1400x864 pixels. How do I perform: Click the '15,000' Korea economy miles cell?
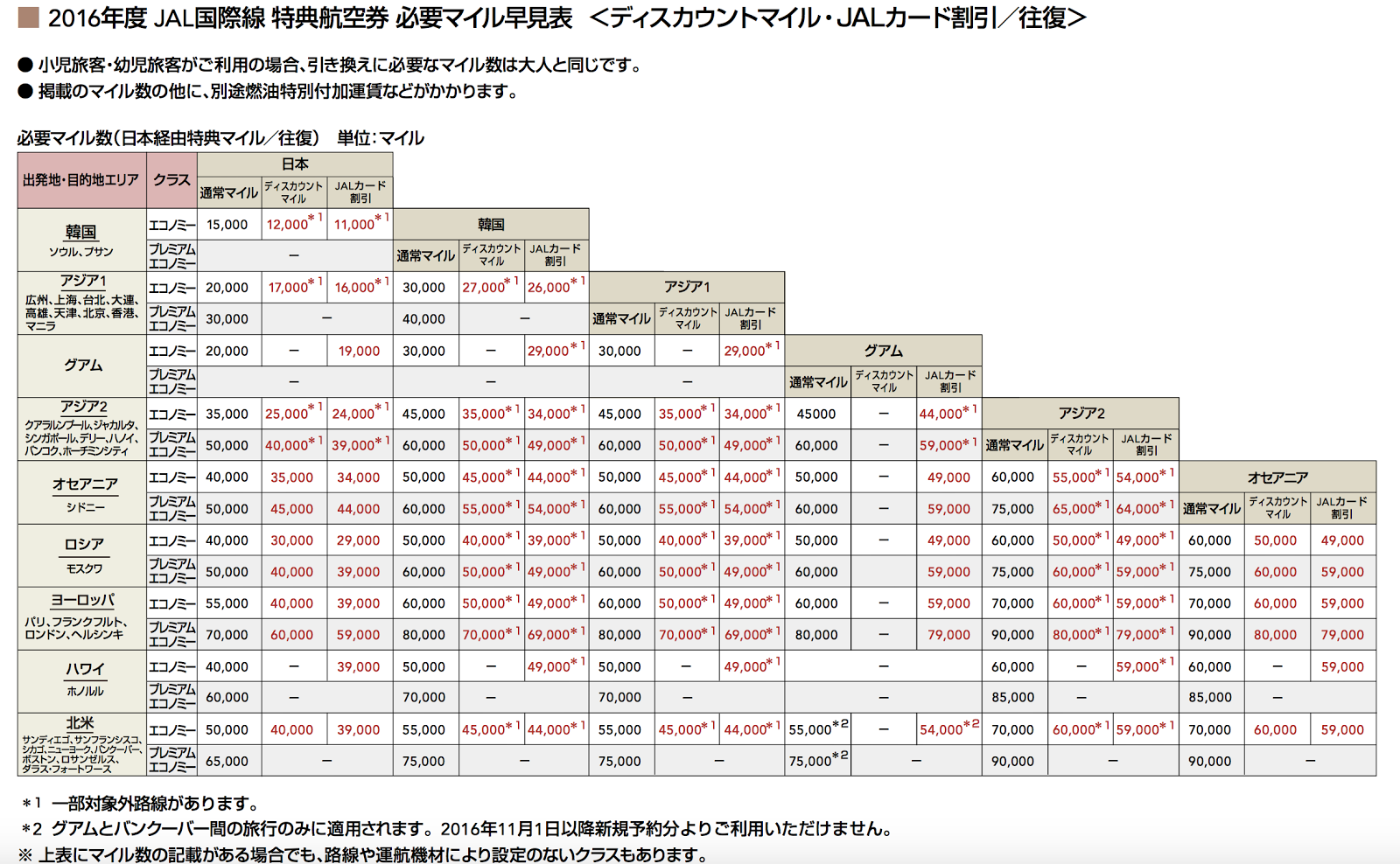227,225
